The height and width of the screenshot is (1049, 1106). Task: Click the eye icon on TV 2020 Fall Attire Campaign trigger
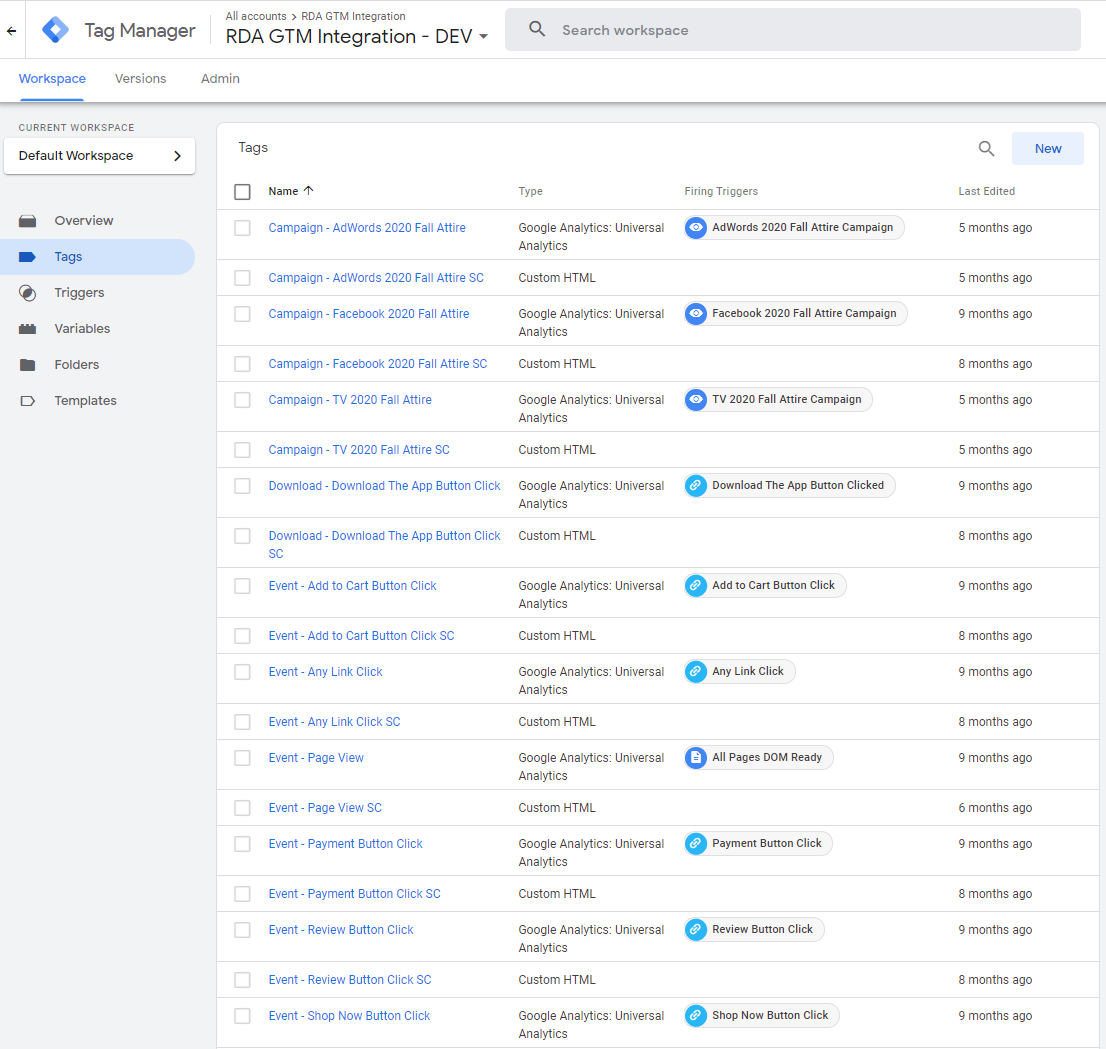click(696, 399)
